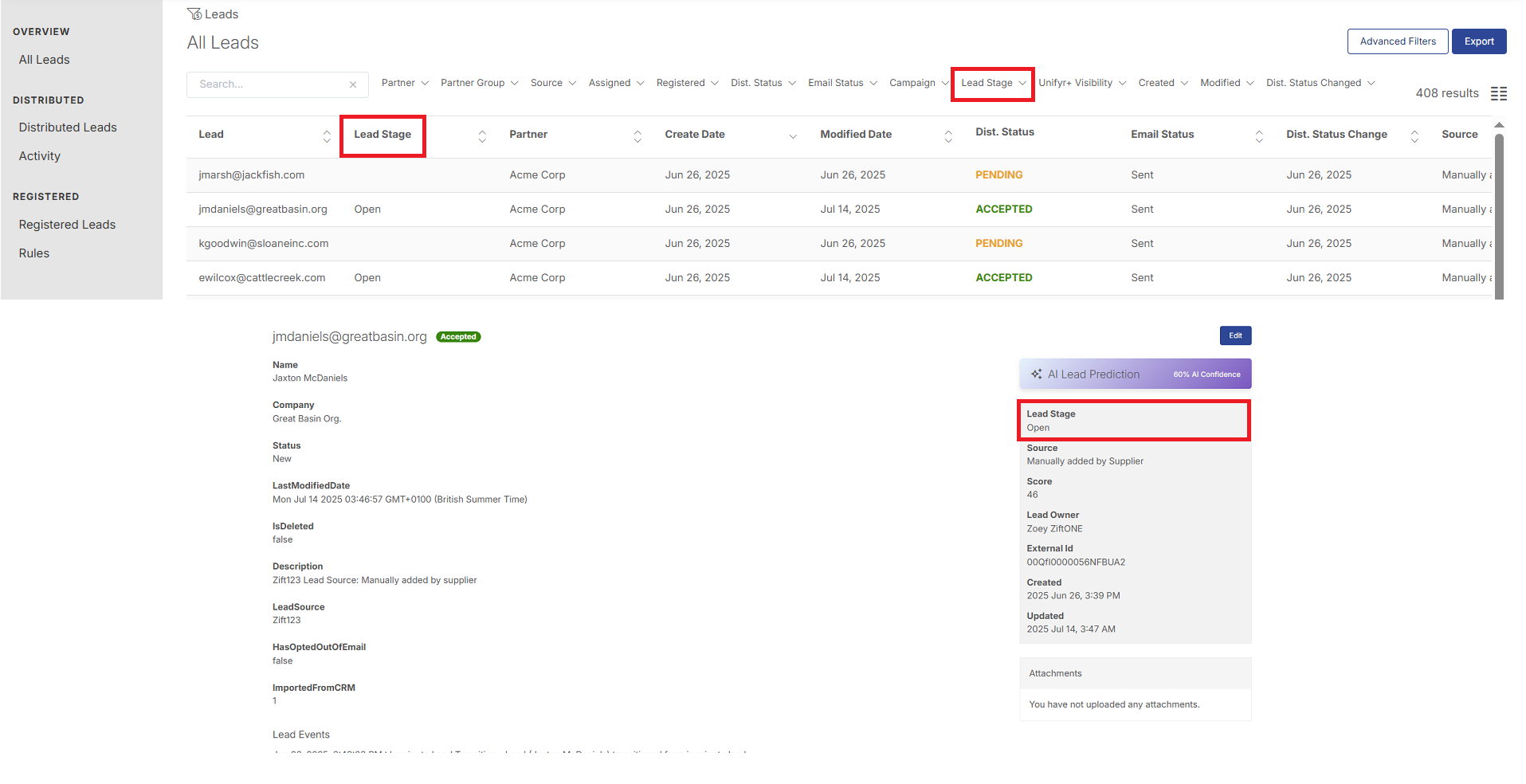
Task: Sort by the Partner column arrows
Action: [637, 136]
